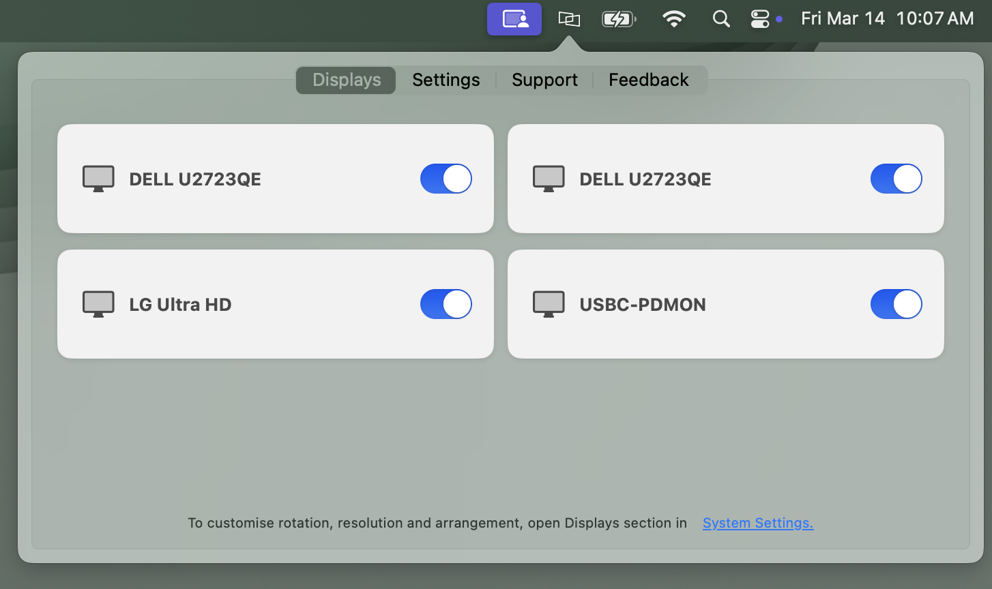The width and height of the screenshot is (992, 589).
Task: Click the monitor icon beside LG Ultra HD
Action: tap(98, 304)
